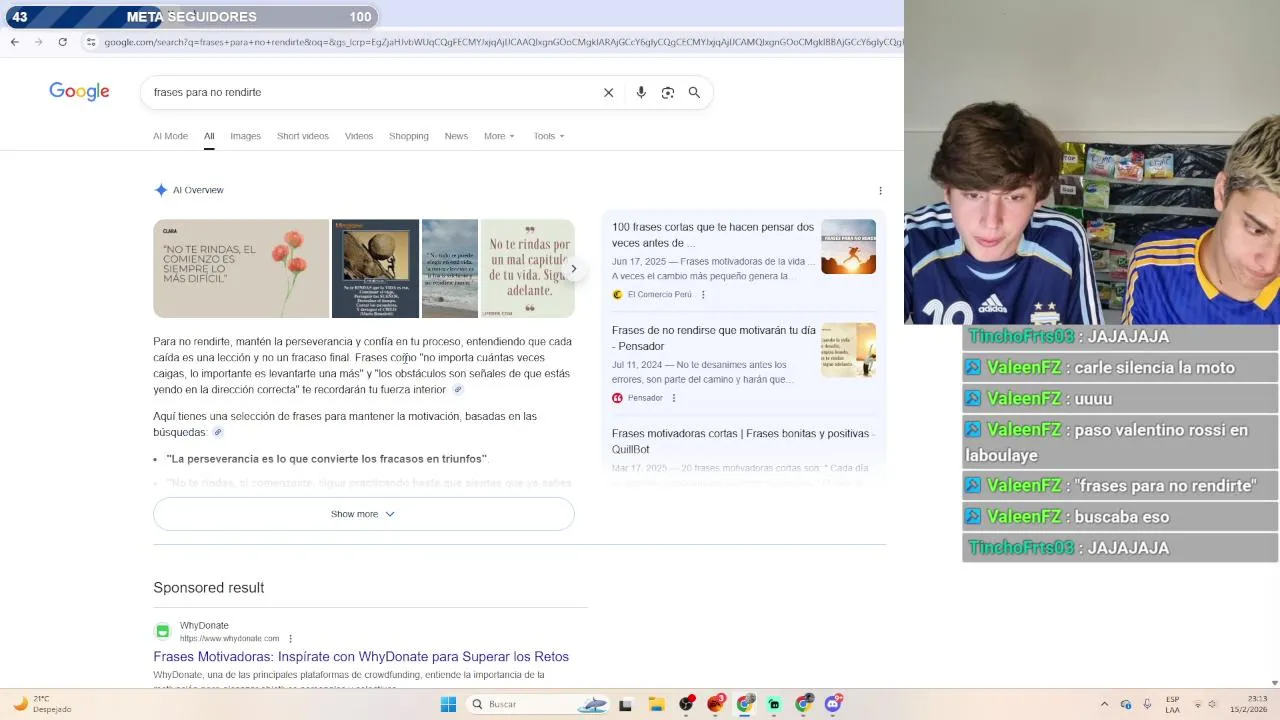Open the Google logo home link
Image resolution: width=1280 pixels, height=720 pixels.
coord(79,92)
